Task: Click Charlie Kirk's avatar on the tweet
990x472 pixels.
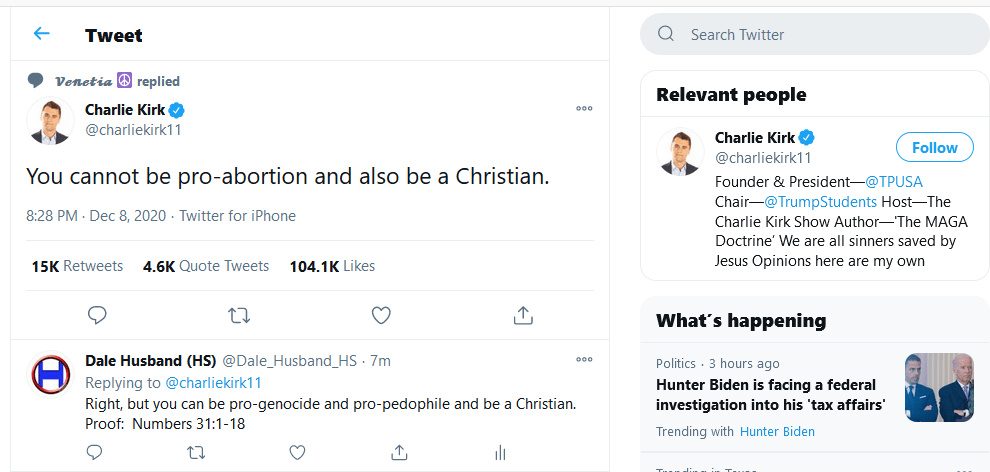Action: tap(50, 121)
